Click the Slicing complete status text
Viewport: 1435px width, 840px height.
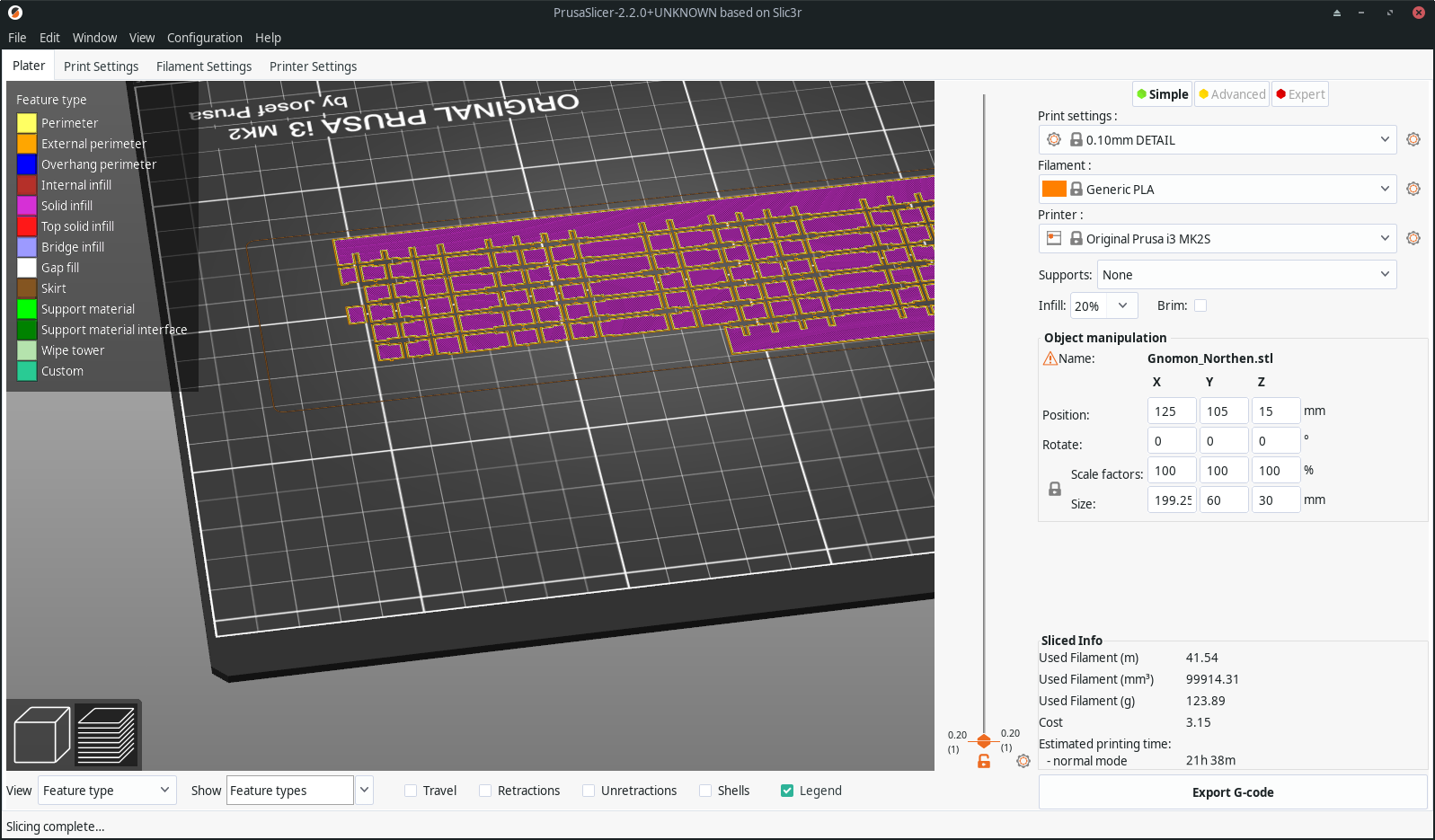point(56,827)
